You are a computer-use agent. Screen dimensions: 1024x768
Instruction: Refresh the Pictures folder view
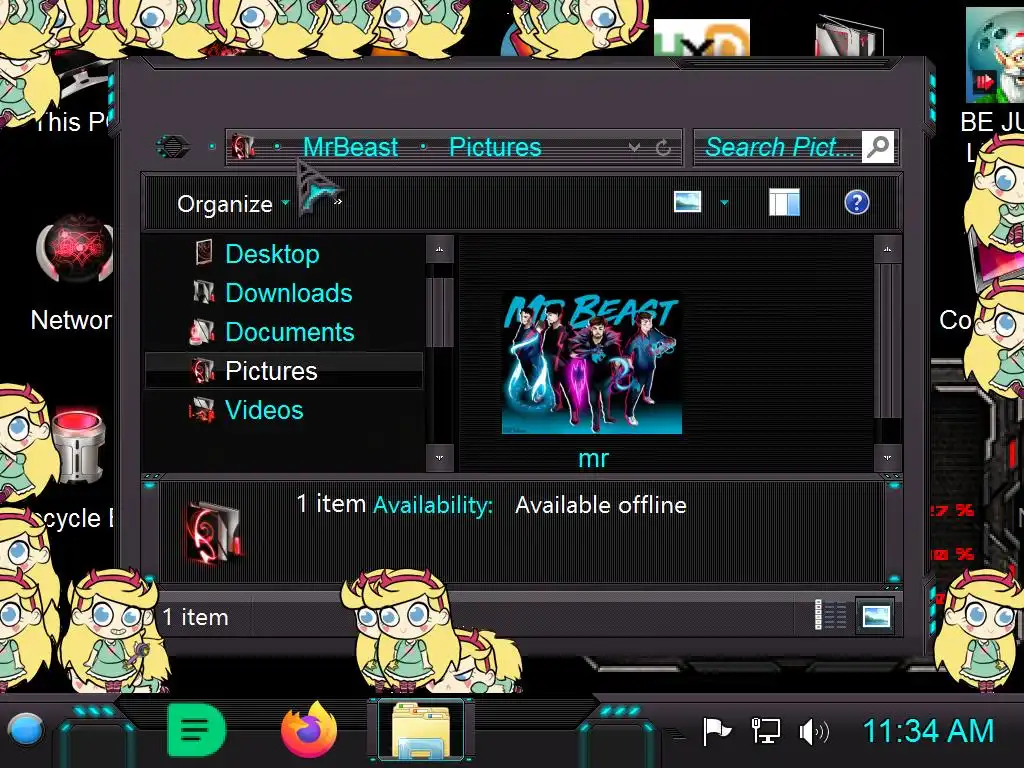click(663, 148)
